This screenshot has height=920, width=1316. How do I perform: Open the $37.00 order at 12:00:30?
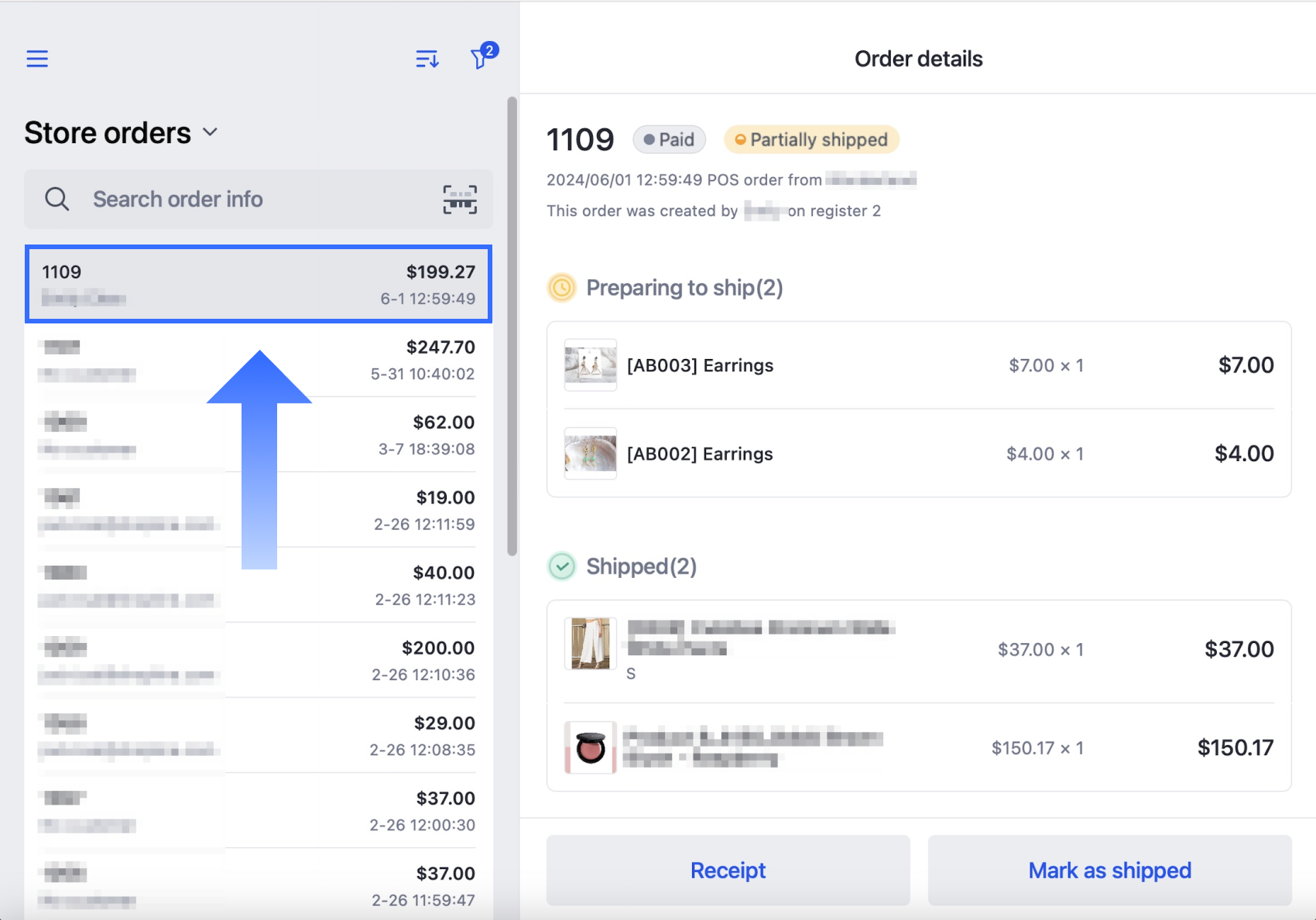click(x=259, y=810)
